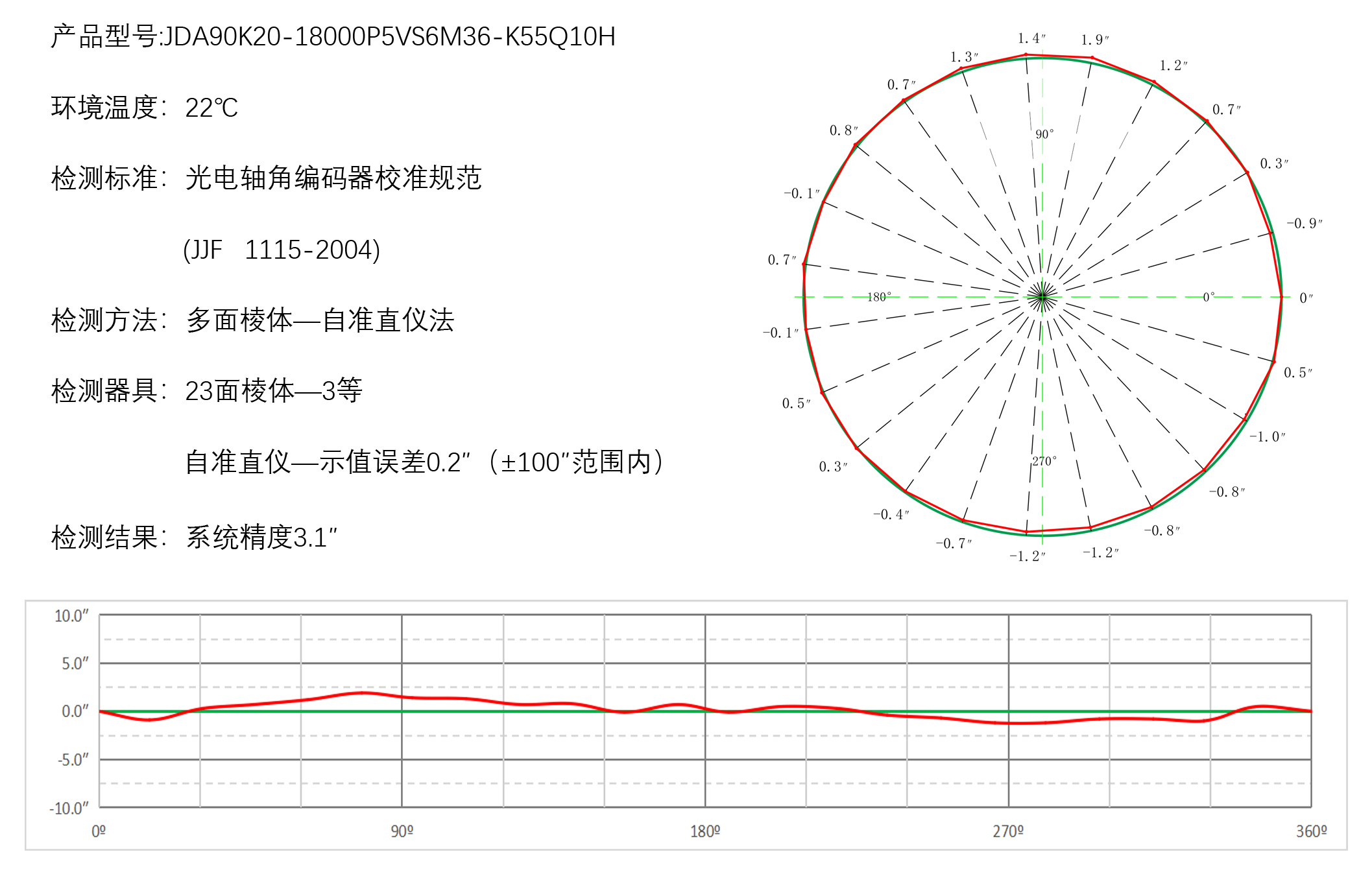The height and width of the screenshot is (874, 1372).
Task: Select the 10.0″ y-axis label
Action: tap(71, 616)
